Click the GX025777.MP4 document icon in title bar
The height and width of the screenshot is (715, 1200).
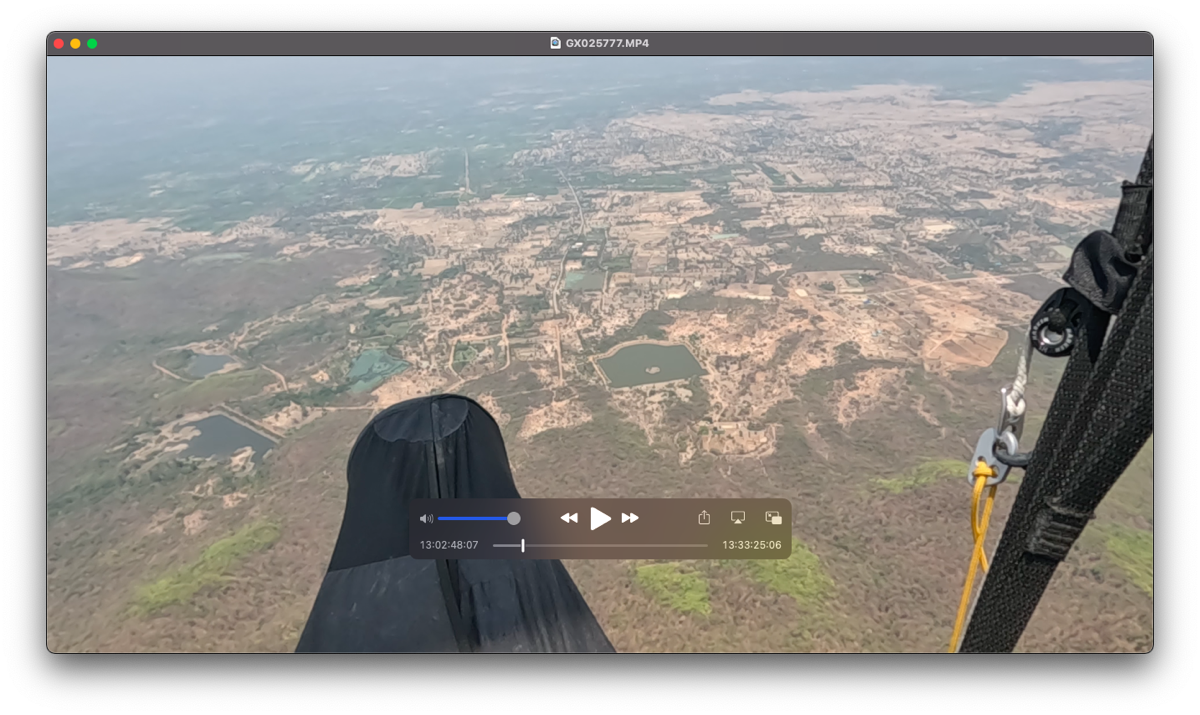[556, 43]
